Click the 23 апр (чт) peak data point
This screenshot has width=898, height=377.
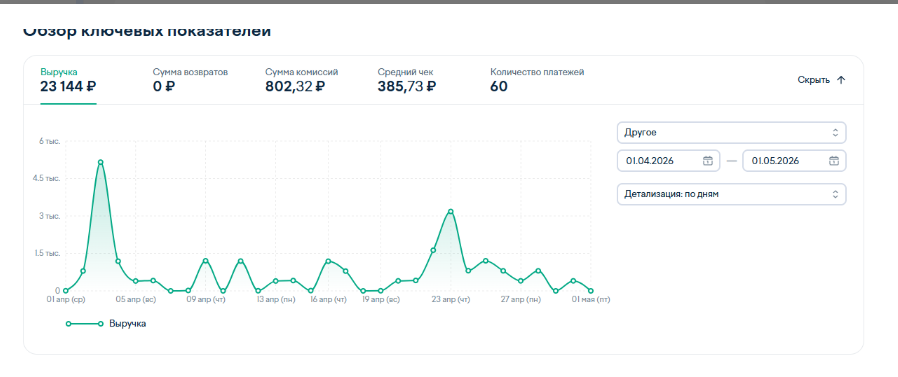[x=451, y=211]
